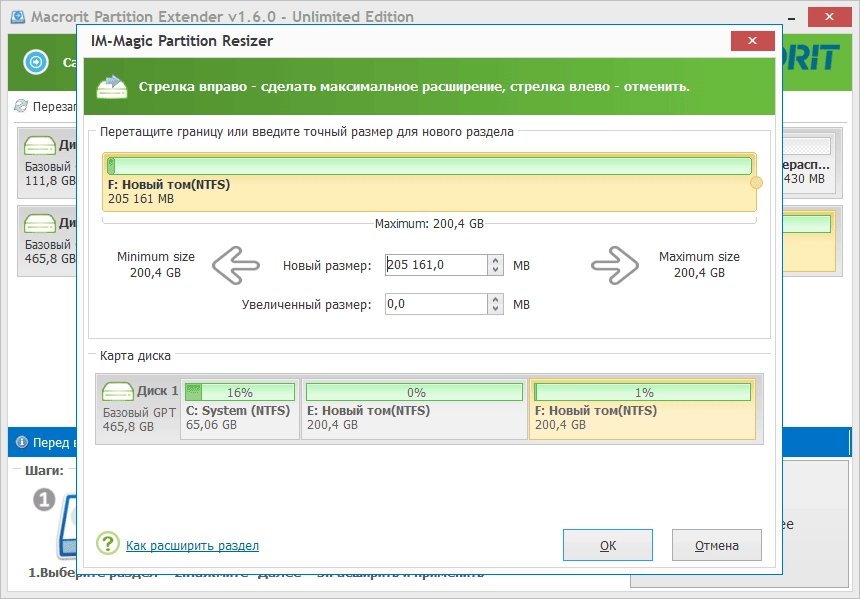860x599 pixels.
Task: Click the 1% usage bar of F drive
Action: [642, 392]
